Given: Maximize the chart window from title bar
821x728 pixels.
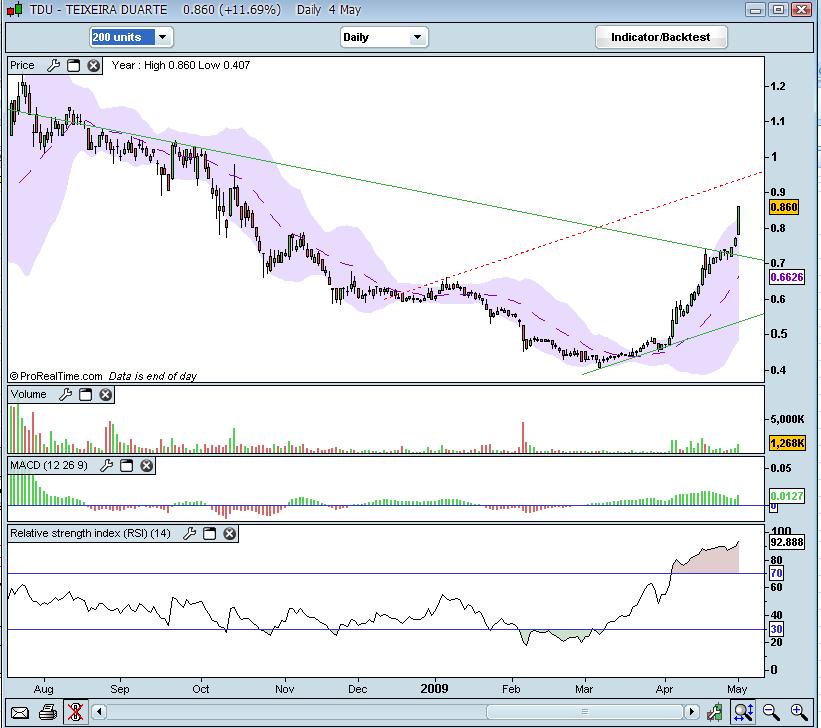Looking at the screenshot, I should click(x=779, y=9).
